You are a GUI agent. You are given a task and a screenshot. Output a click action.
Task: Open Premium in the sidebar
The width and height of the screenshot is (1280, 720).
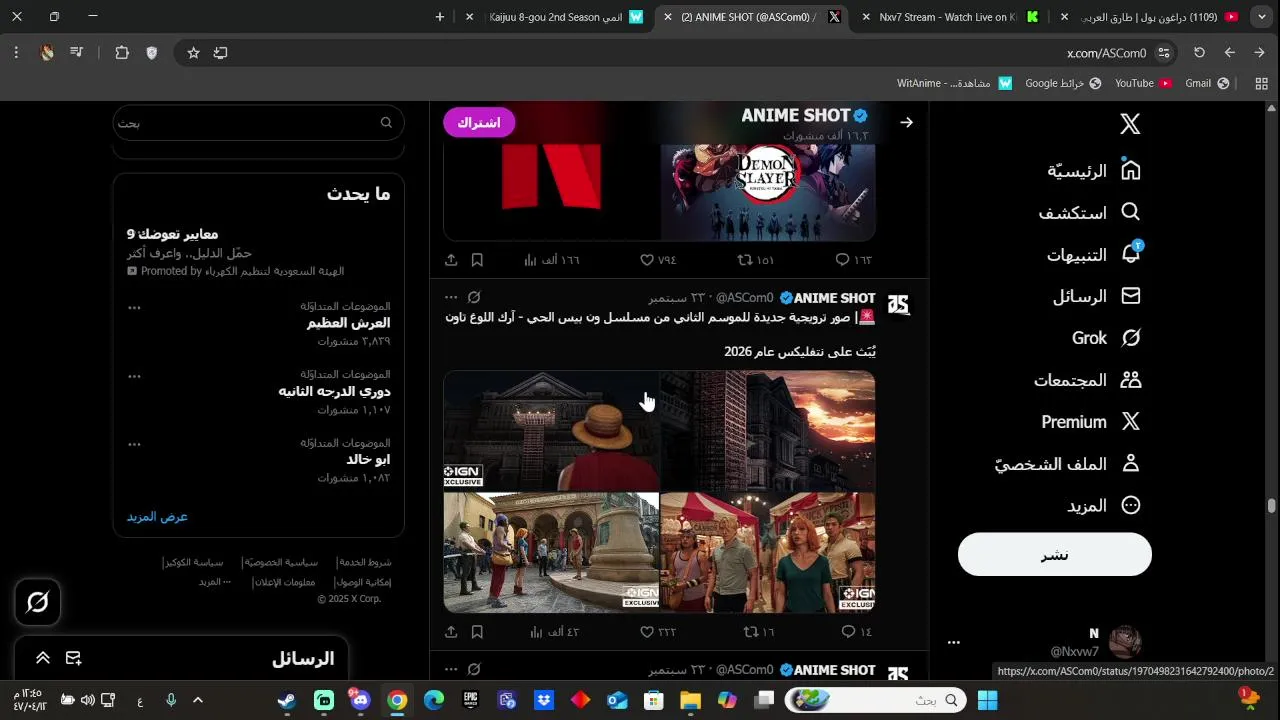(1090, 423)
